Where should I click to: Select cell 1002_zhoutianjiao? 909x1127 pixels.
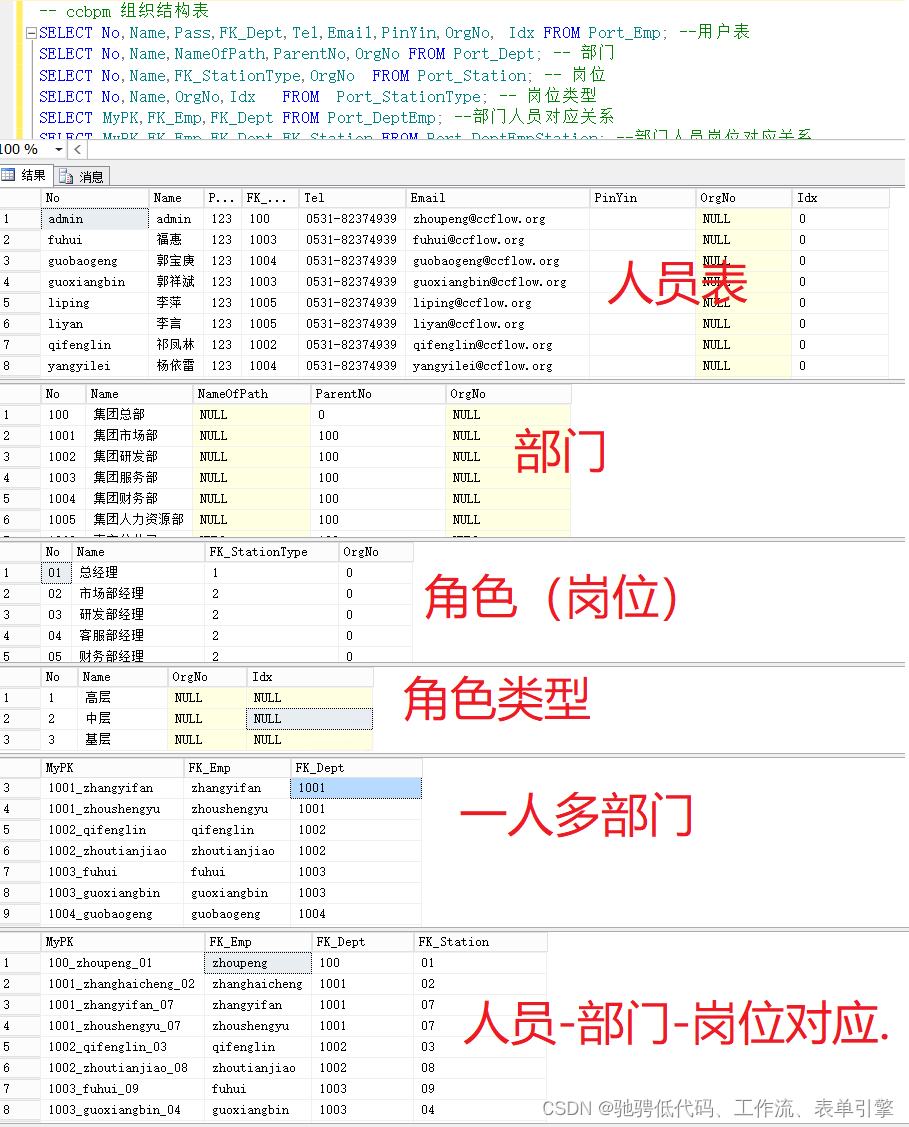pos(113,851)
